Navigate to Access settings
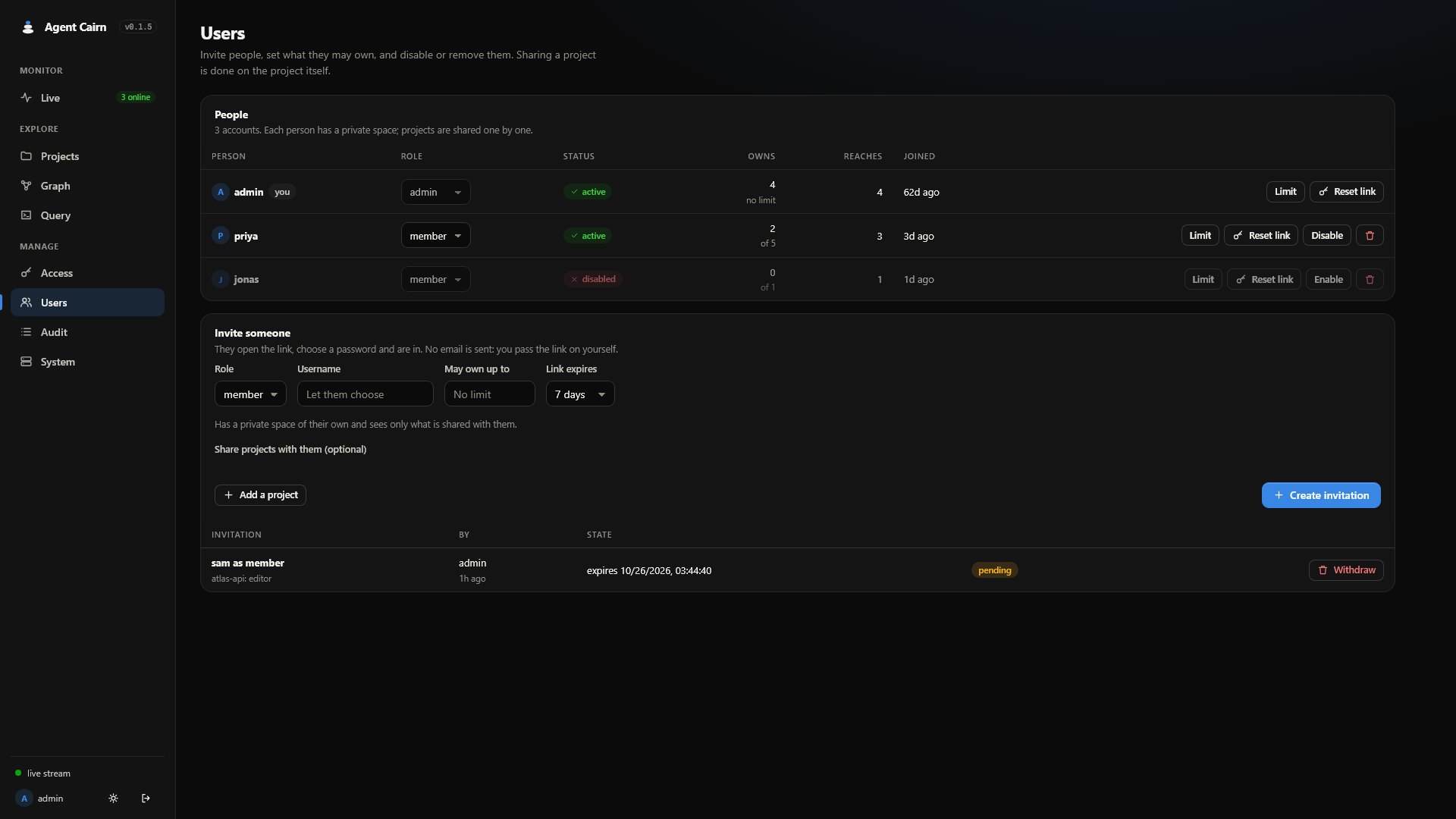 pyautogui.click(x=87, y=273)
